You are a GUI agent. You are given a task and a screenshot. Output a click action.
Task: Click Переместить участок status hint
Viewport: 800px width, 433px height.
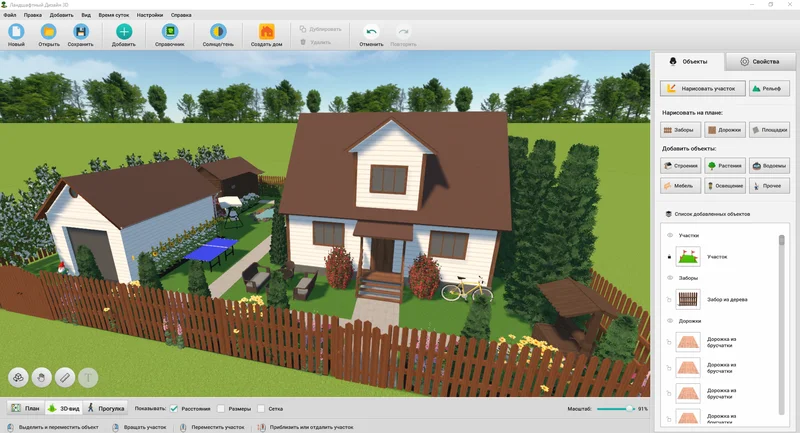218,427
